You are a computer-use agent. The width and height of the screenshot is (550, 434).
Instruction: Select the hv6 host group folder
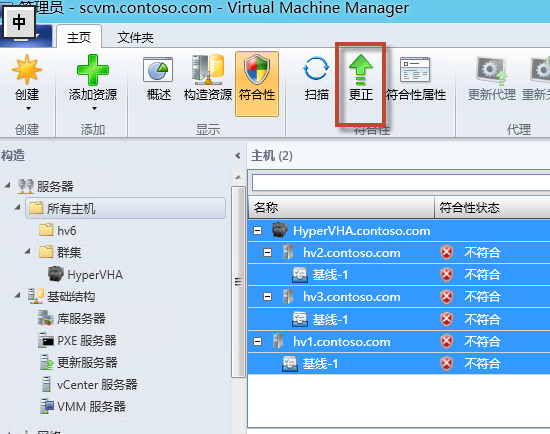58,231
